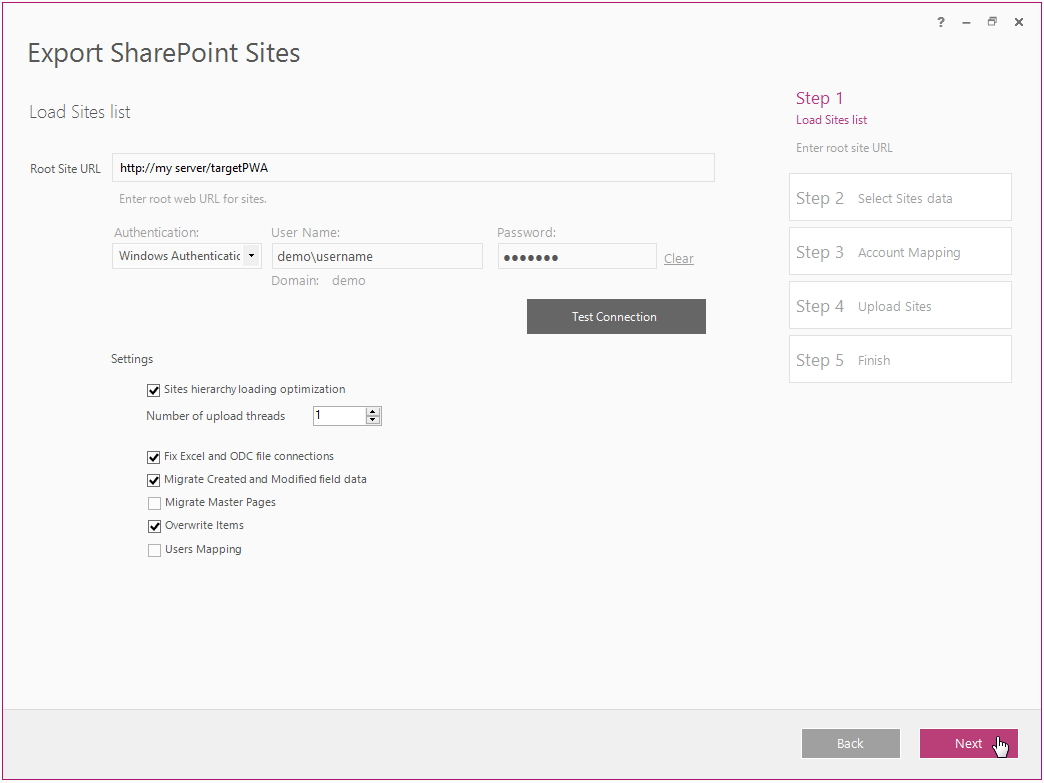Click the 'Enter root web URL for sites.' hint
Viewport: 1044px width, 783px height.
click(192, 198)
